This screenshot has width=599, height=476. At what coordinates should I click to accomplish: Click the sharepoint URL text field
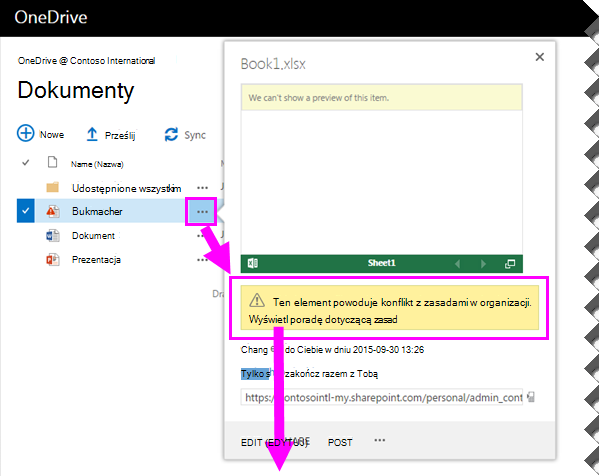[x=382, y=397]
